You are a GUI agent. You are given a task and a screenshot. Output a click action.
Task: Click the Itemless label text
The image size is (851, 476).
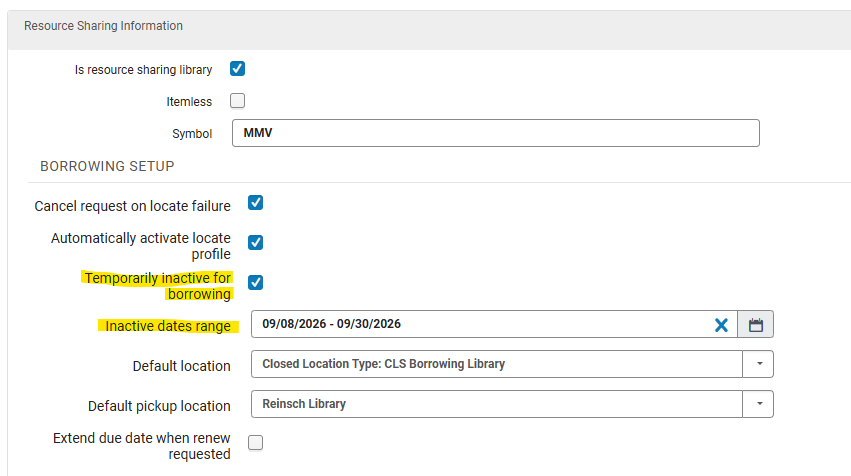(x=189, y=102)
